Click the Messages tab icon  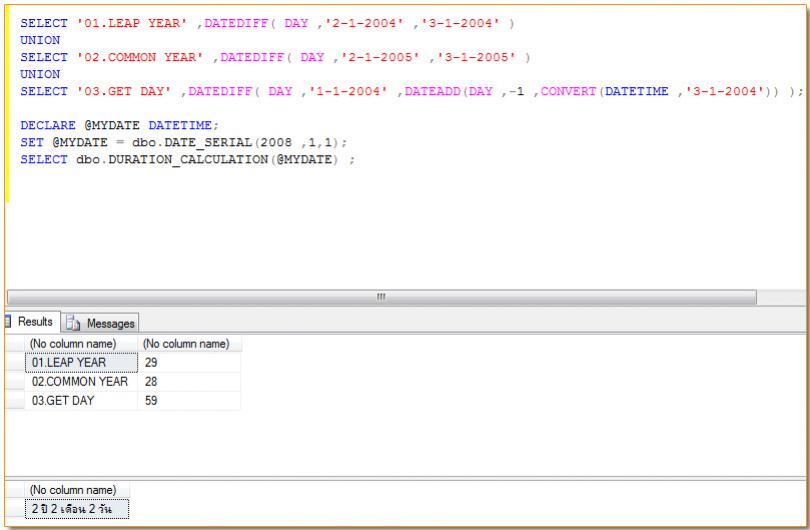pyautogui.click(x=73, y=323)
